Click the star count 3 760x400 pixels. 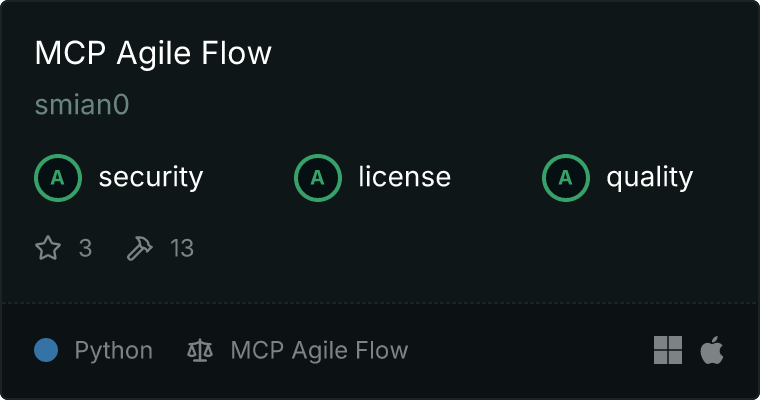pyautogui.click(x=85, y=248)
